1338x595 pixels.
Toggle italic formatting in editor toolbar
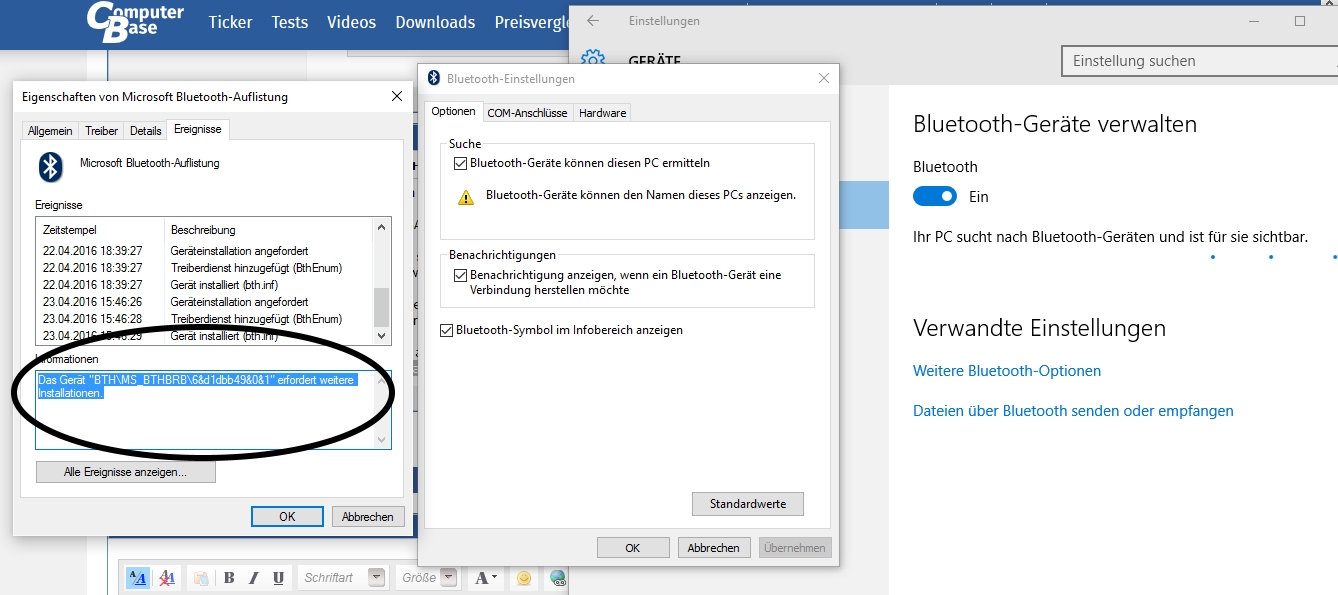click(253, 578)
